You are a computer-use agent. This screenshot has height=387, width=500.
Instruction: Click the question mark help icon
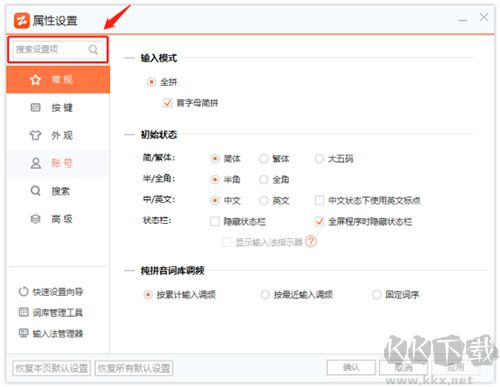pos(311,241)
